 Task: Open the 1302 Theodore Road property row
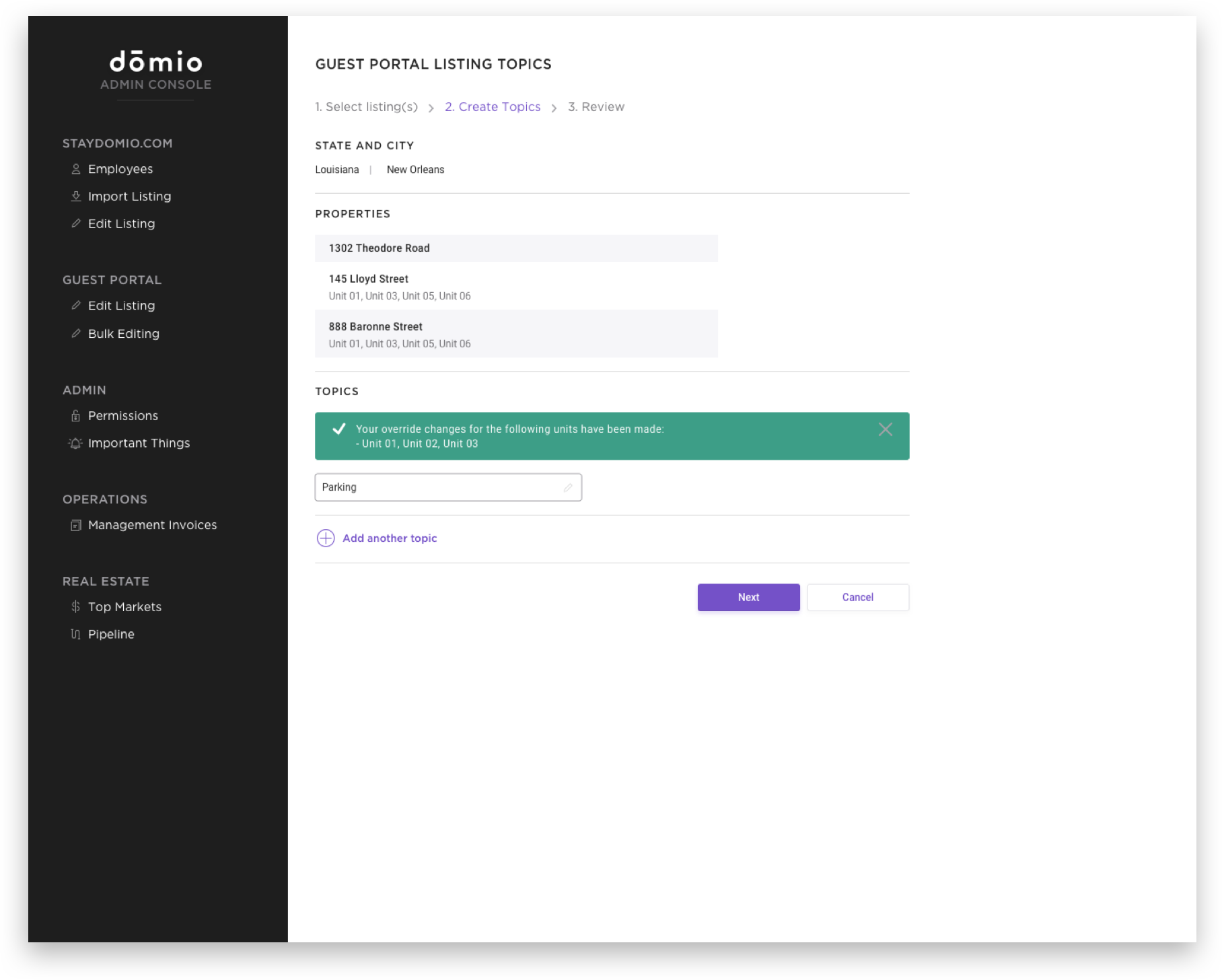(x=516, y=248)
